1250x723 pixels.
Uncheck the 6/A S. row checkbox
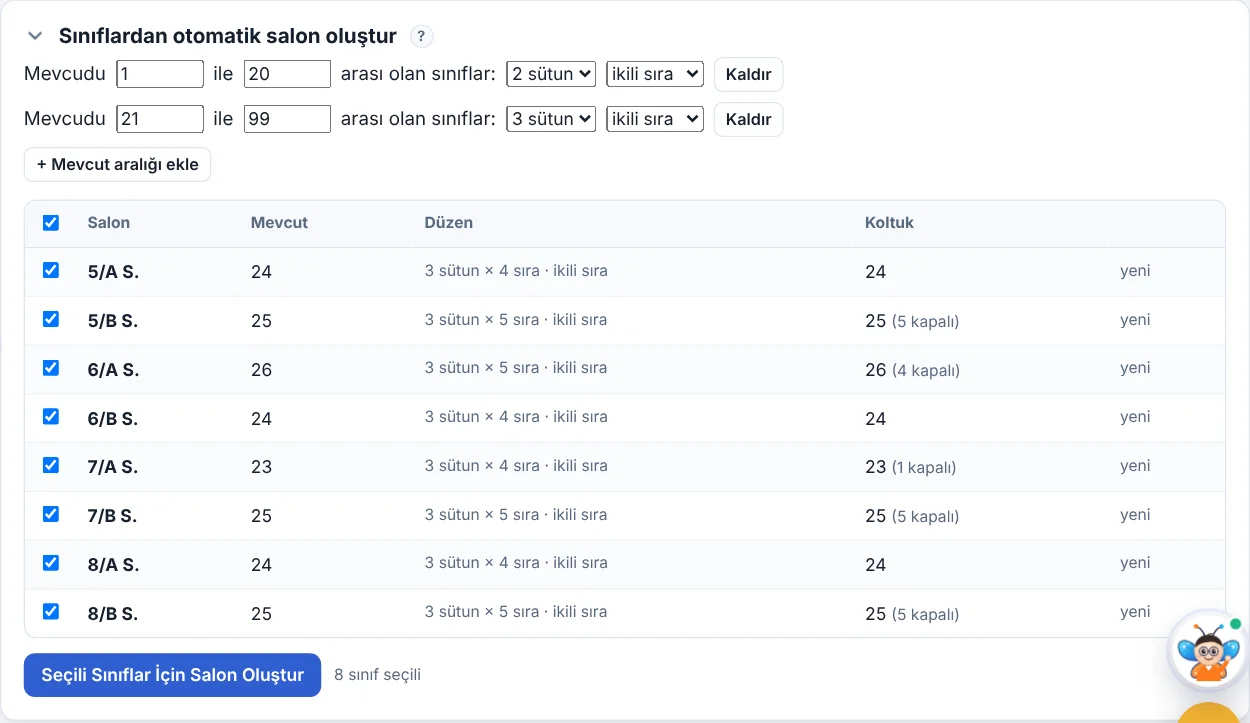click(51, 368)
